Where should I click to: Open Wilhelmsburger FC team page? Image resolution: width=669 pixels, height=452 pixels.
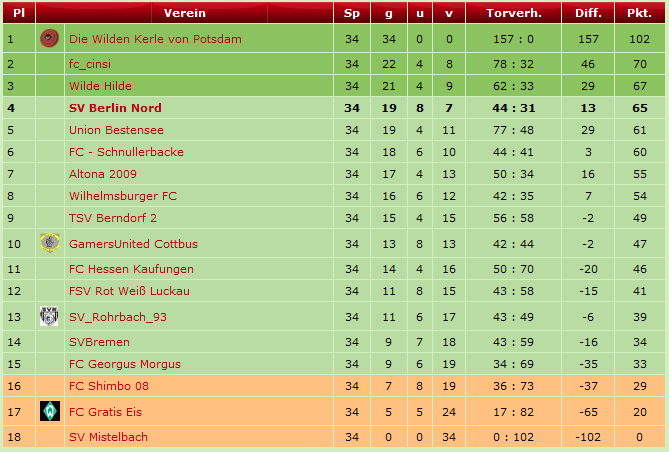(123, 196)
